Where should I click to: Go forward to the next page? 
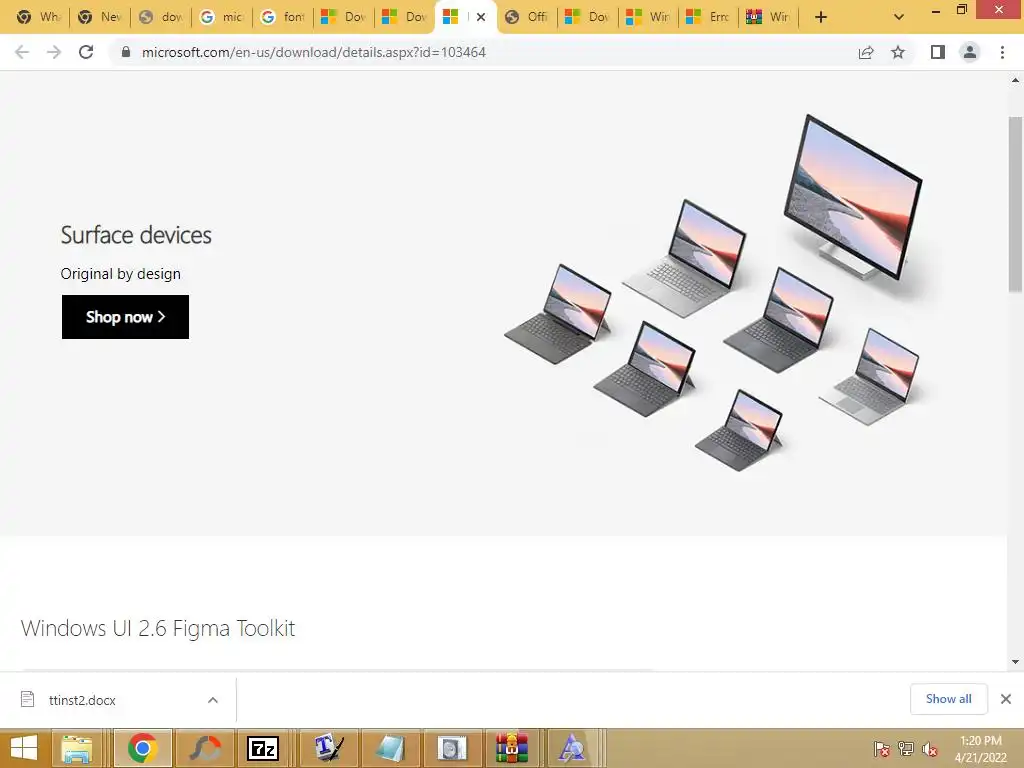(x=54, y=52)
